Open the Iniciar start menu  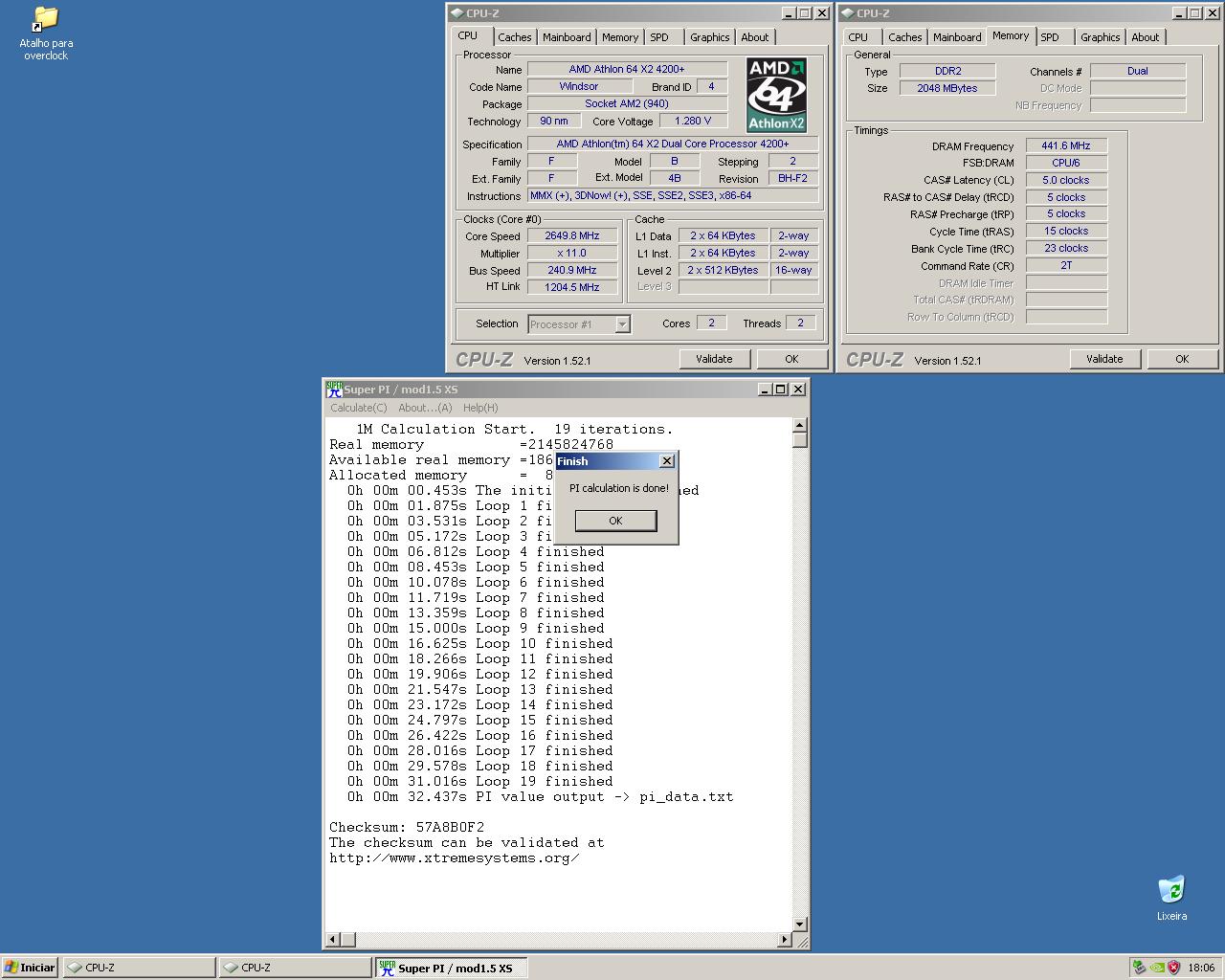(x=30, y=968)
